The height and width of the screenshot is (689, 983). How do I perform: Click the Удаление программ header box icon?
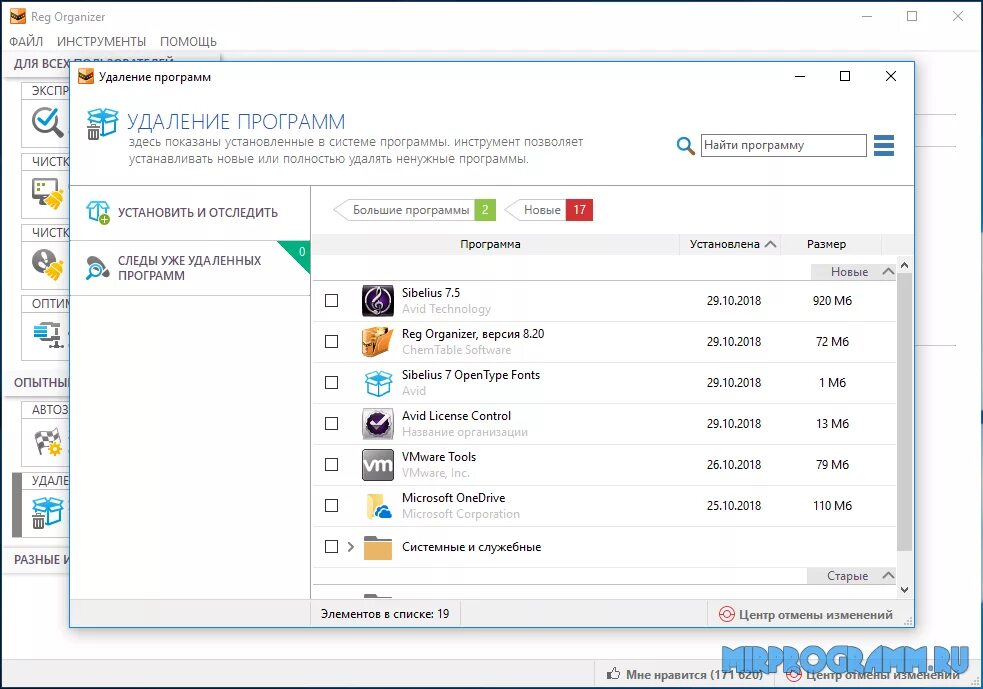pyautogui.click(x=102, y=123)
